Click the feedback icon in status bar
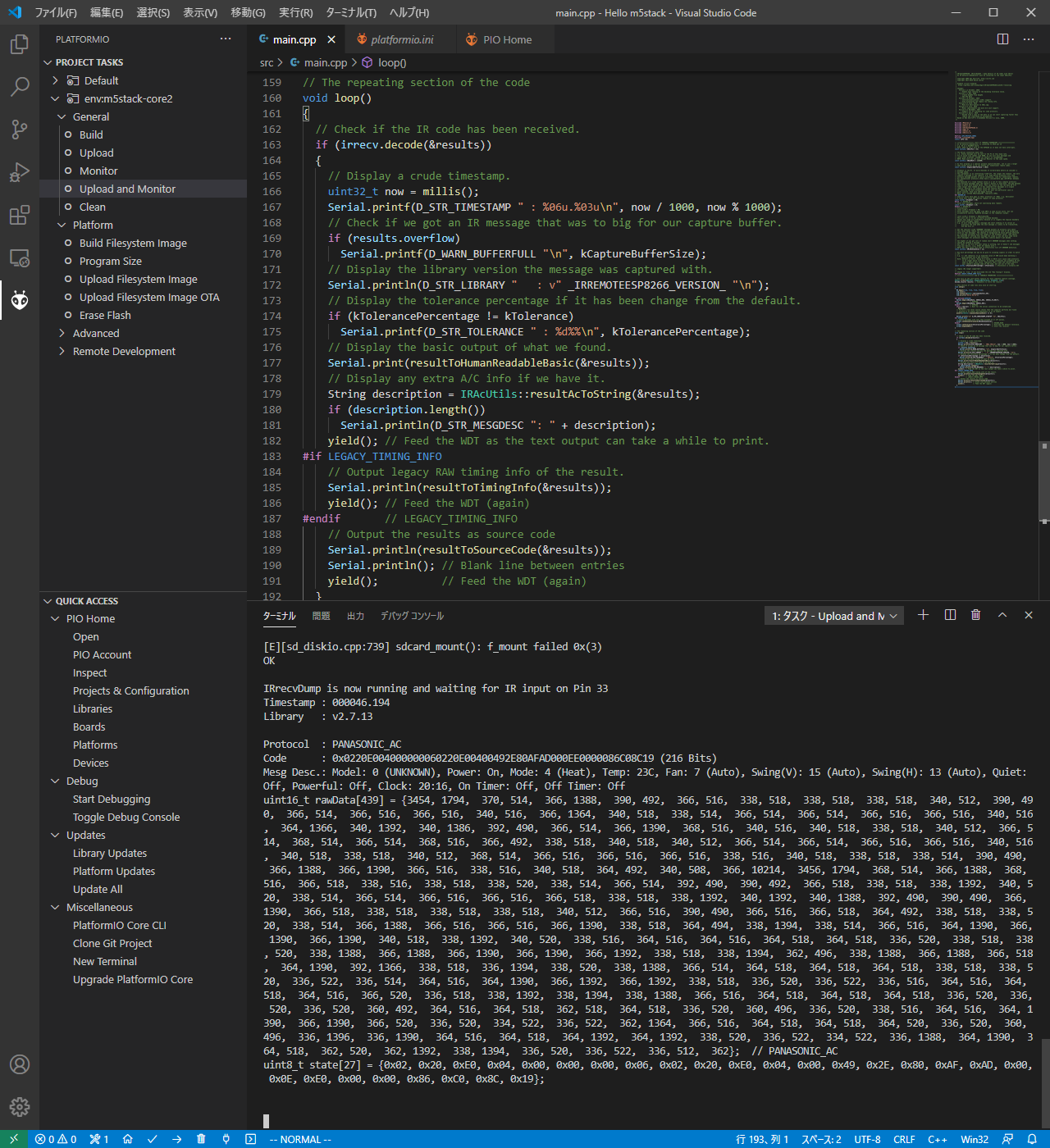 point(1007,1139)
